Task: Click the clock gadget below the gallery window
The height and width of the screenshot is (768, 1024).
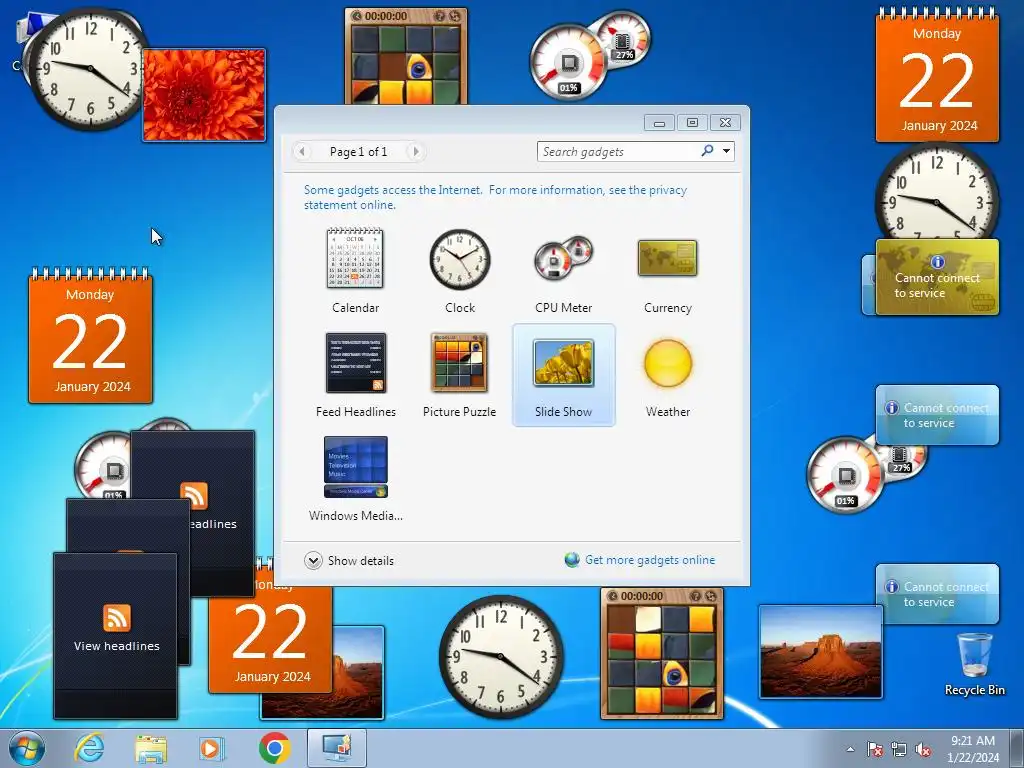Action: point(501,656)
